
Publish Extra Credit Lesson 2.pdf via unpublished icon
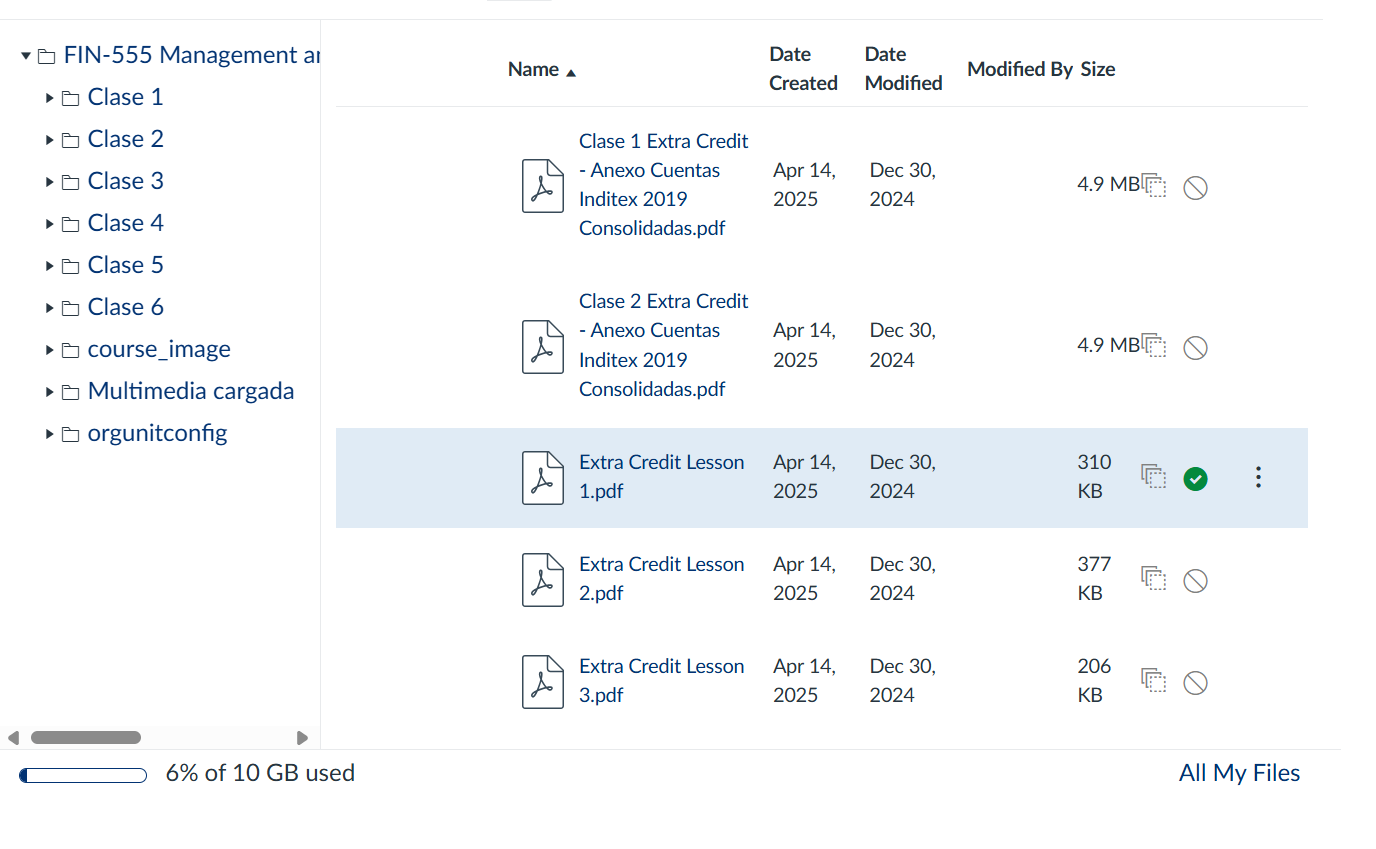click(1195, 581)
